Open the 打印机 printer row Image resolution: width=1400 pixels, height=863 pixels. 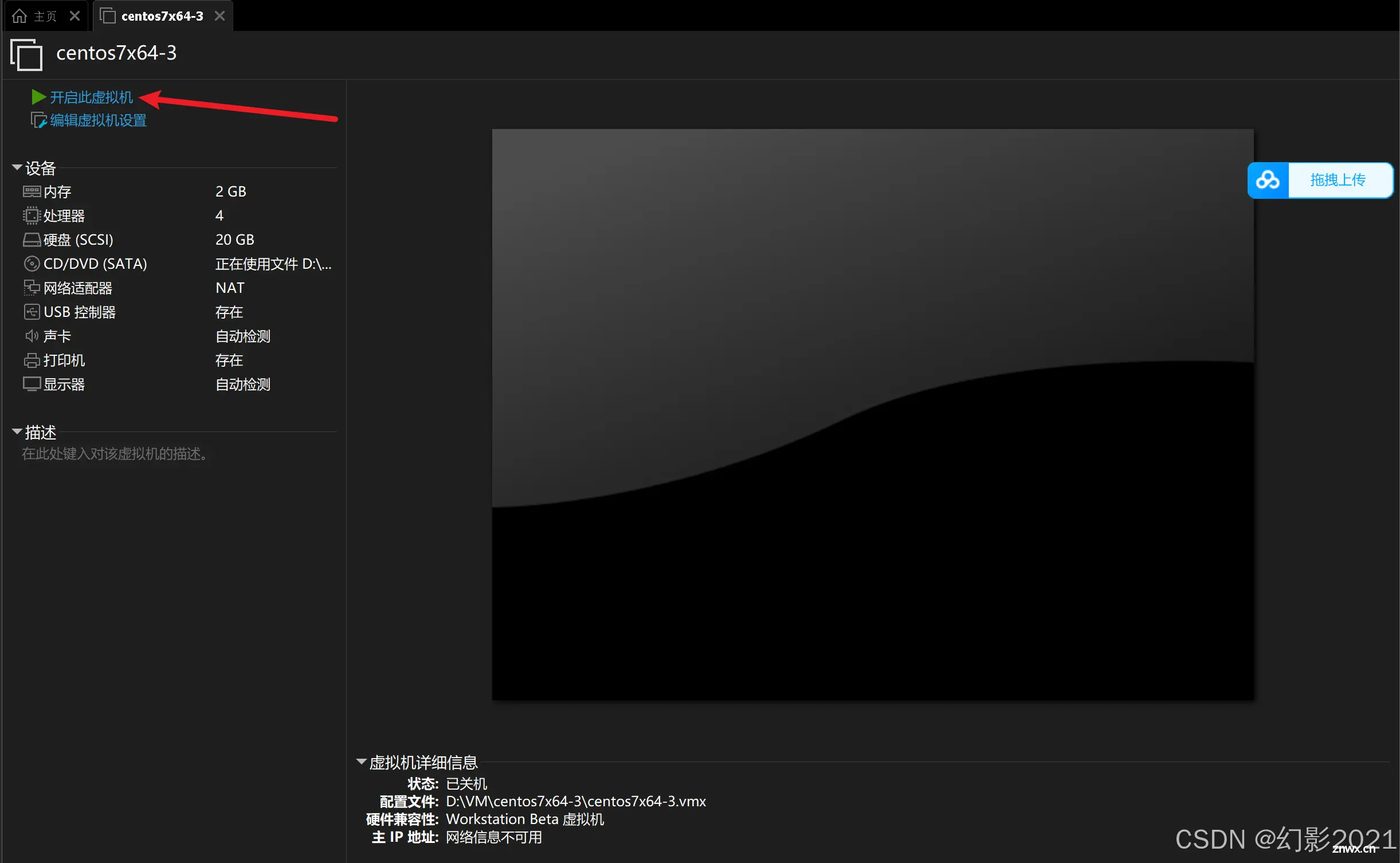tap(179, 360)
